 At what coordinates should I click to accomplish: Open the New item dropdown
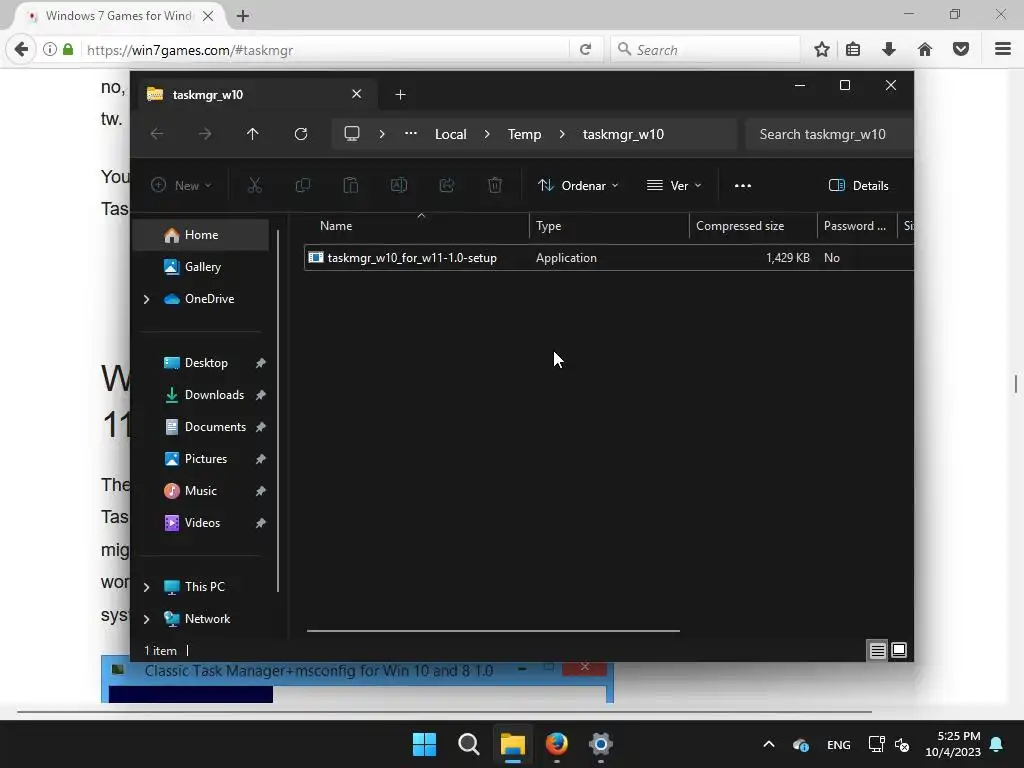point(181,185)
